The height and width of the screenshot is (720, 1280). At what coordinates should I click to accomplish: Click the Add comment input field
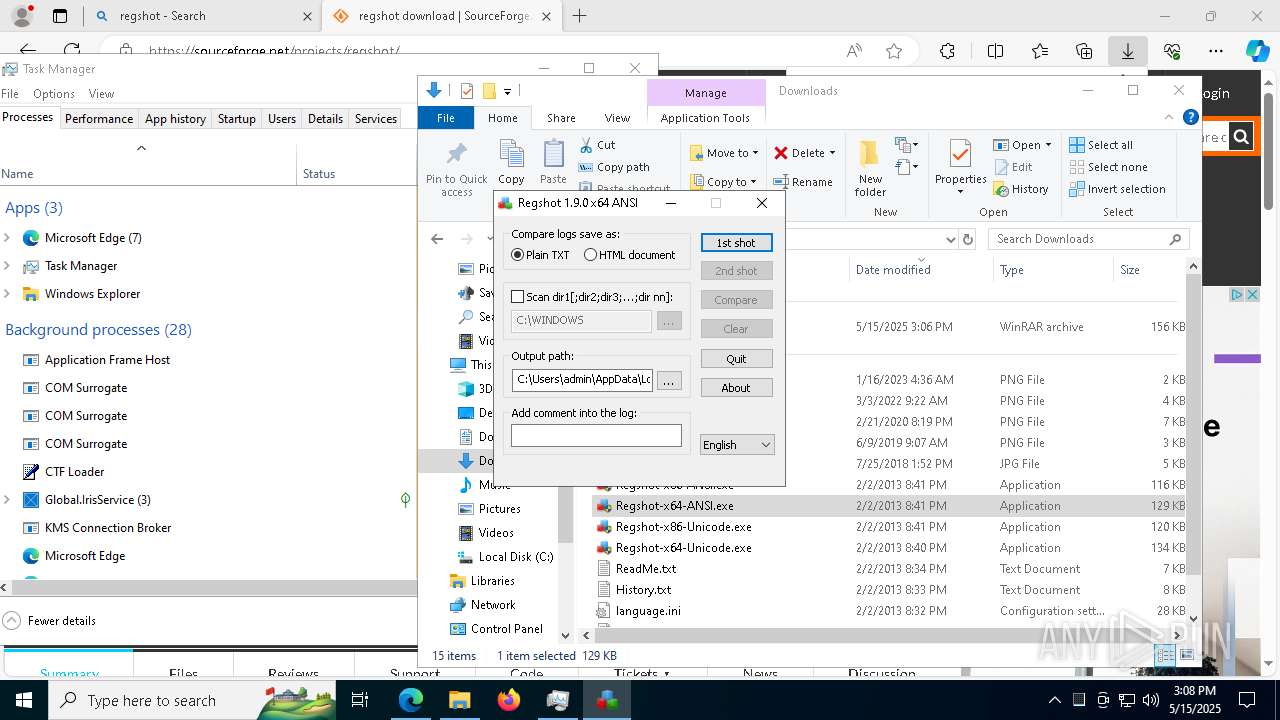point(596,435)
